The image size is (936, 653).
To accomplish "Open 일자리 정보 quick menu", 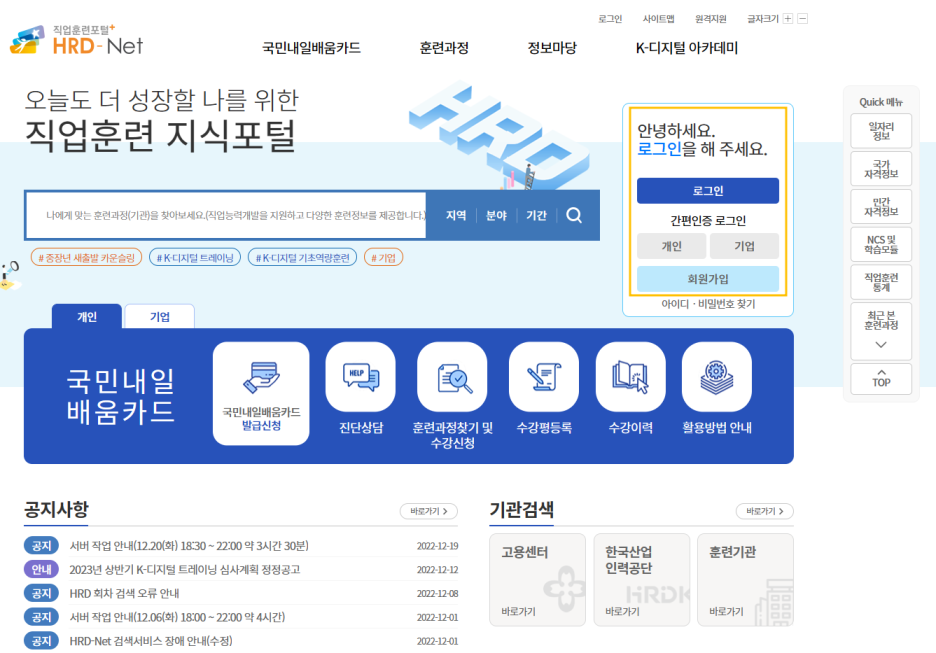I will (x=881, y=131).
